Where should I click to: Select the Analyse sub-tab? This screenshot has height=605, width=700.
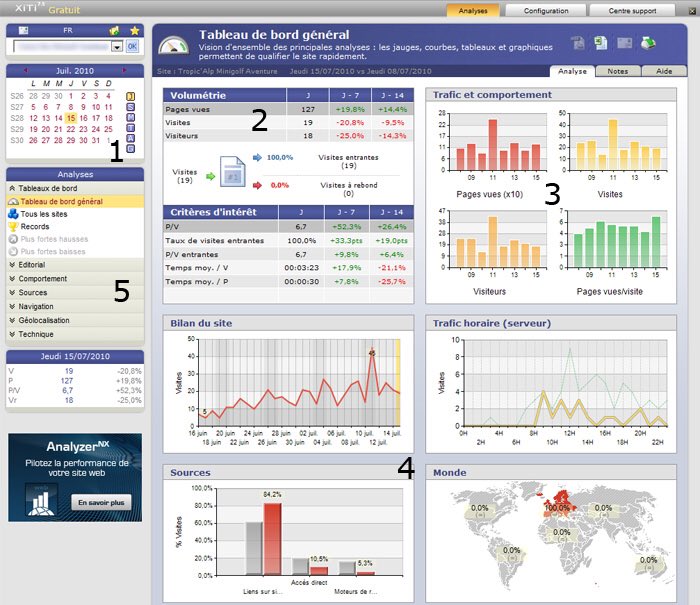pyautogui.click(x=572, y=71)
